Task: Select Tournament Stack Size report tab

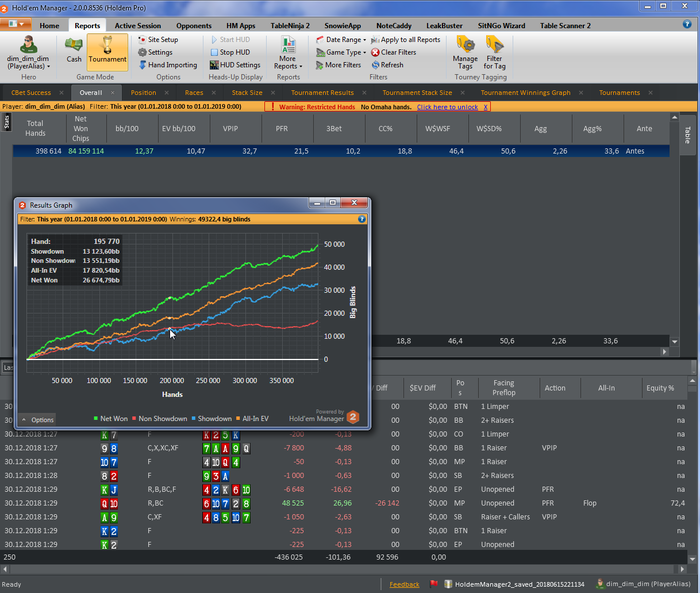Action: point(417,92)
